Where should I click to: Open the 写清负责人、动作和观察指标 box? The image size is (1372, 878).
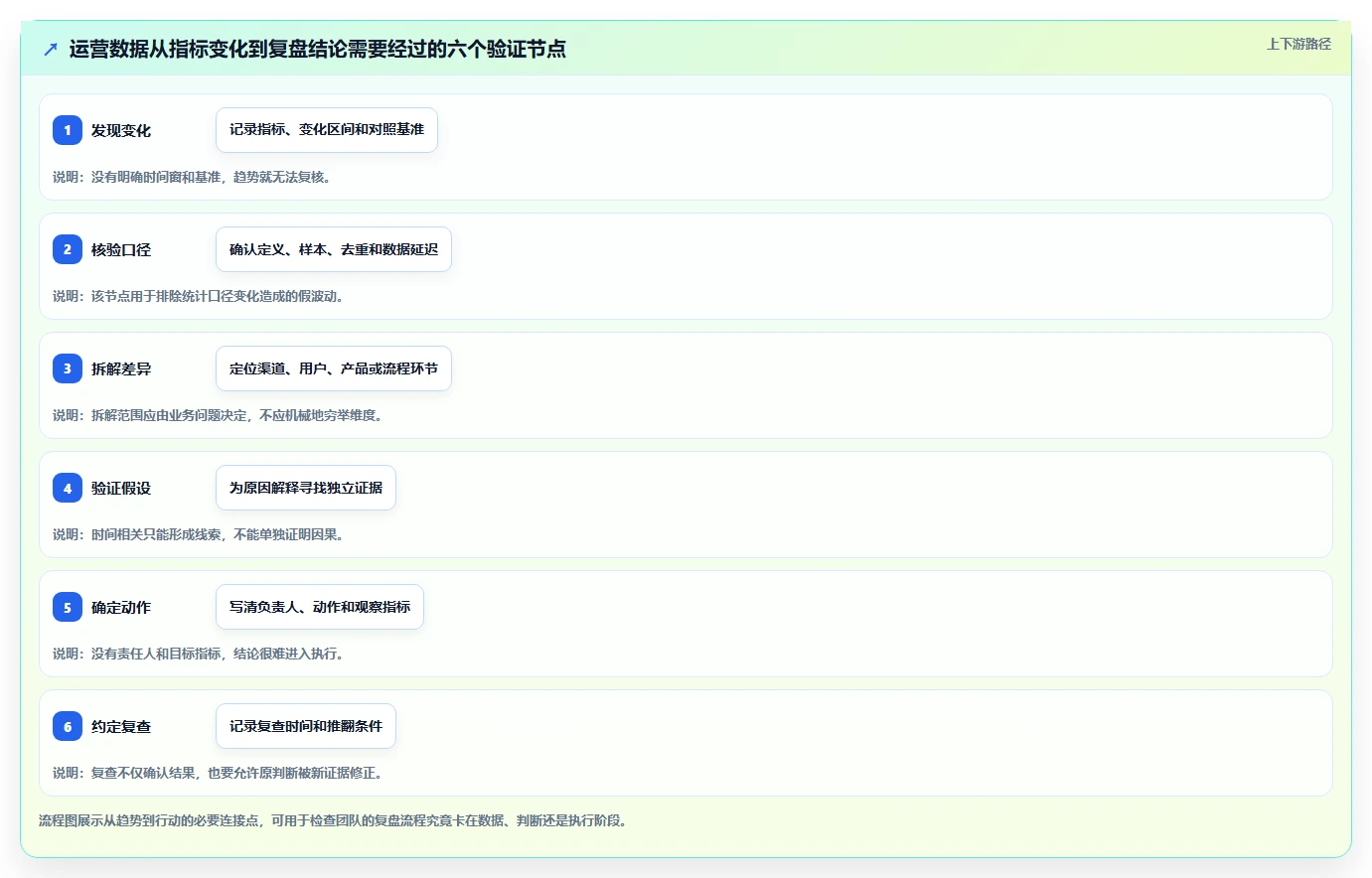[320, 607]
